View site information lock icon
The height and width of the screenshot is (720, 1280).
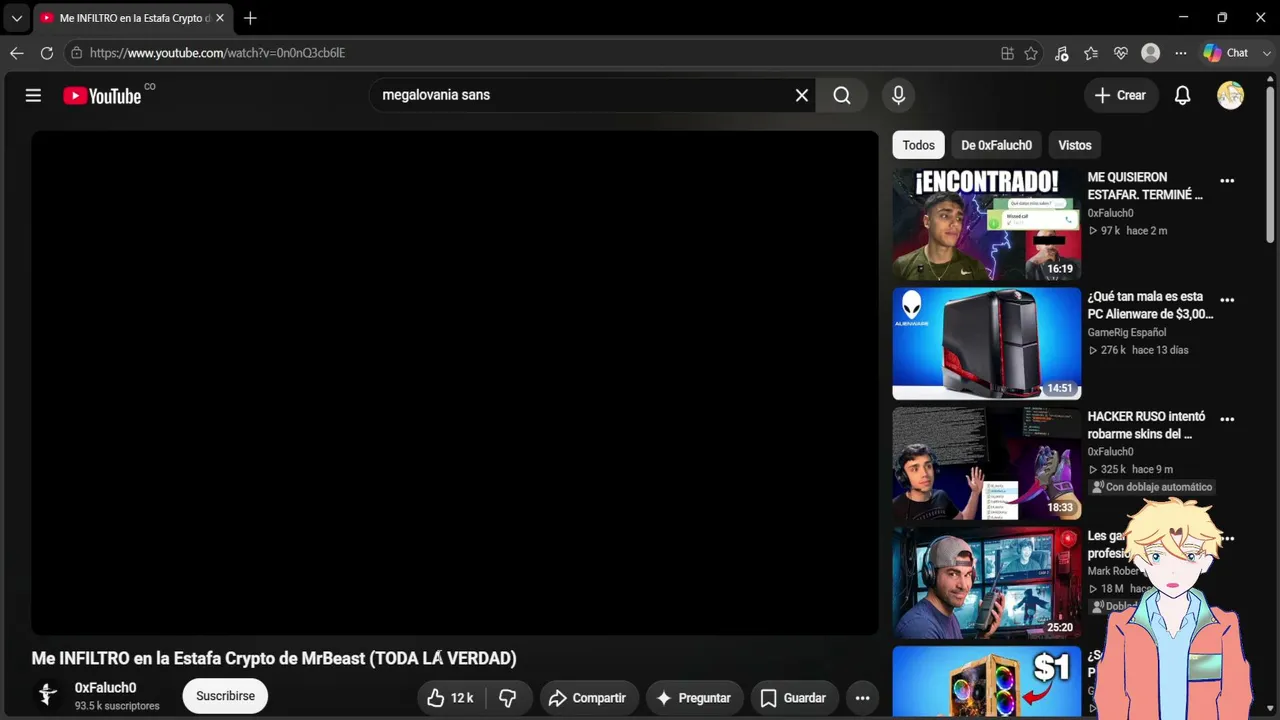point(76,53)
